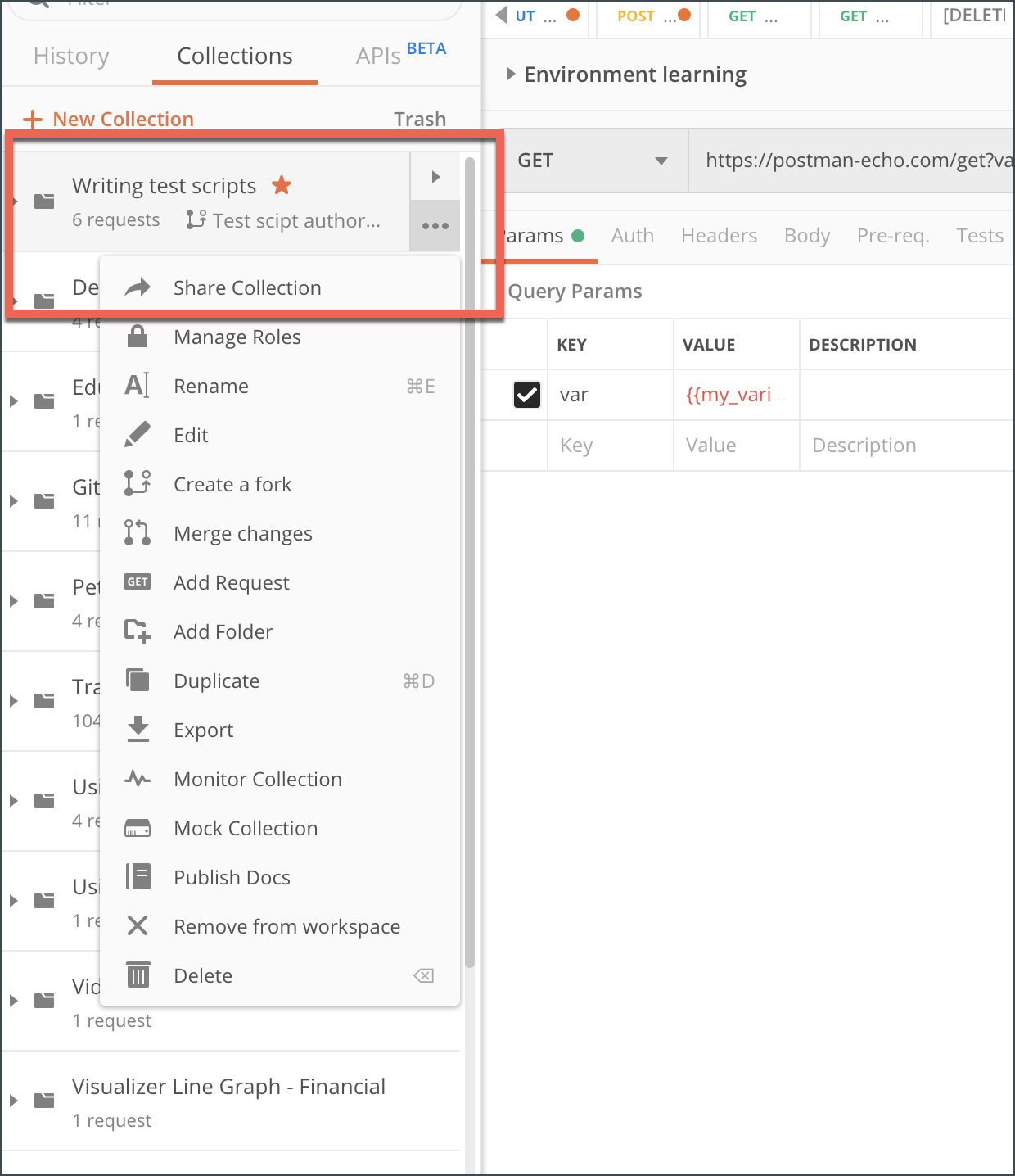Expand the Visualizer Line Graph - Financial collection
This screenshot has height=1176, width=1015.
tap(14, 1101)
